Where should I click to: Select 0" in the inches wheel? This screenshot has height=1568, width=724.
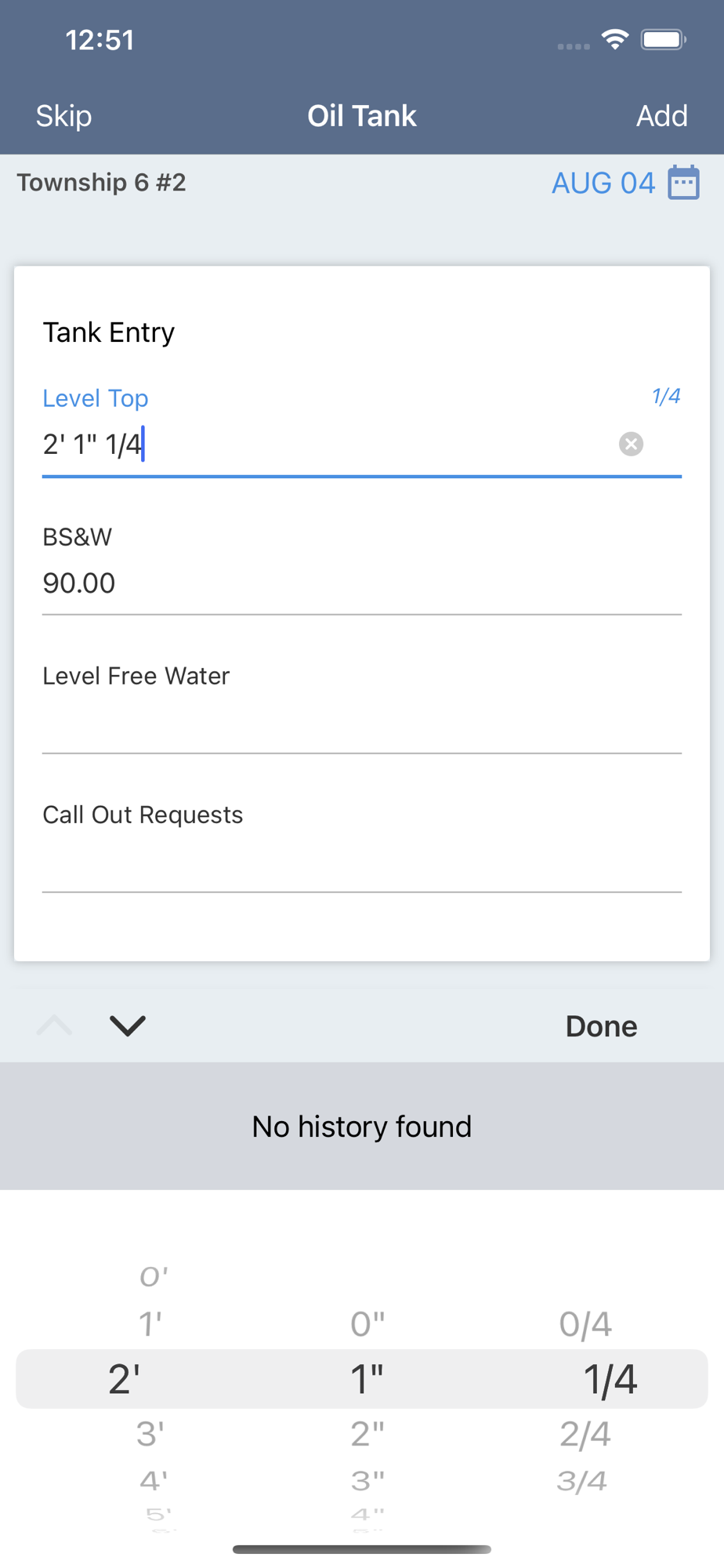click(x=367, y=1324)
